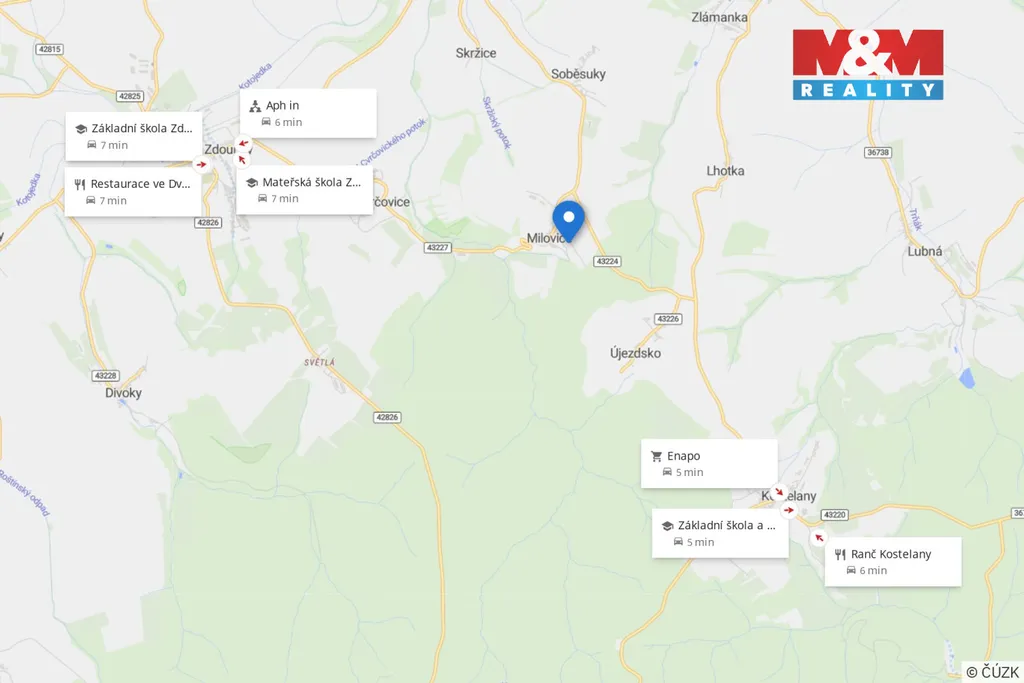1024x683 pixels.
Task: Click the blue location pin at Milovice
Action: (568, 221)
